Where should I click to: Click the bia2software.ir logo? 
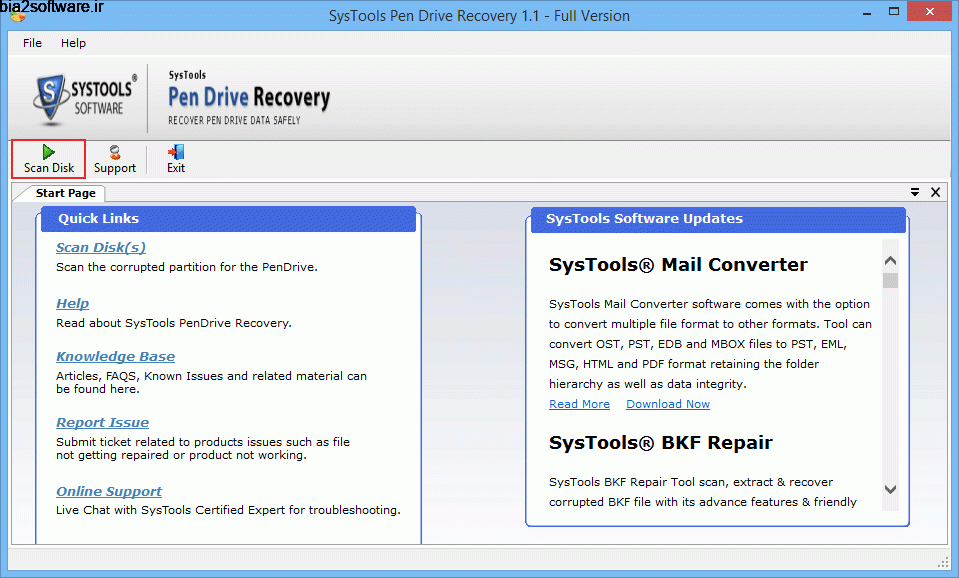[52, 7]
